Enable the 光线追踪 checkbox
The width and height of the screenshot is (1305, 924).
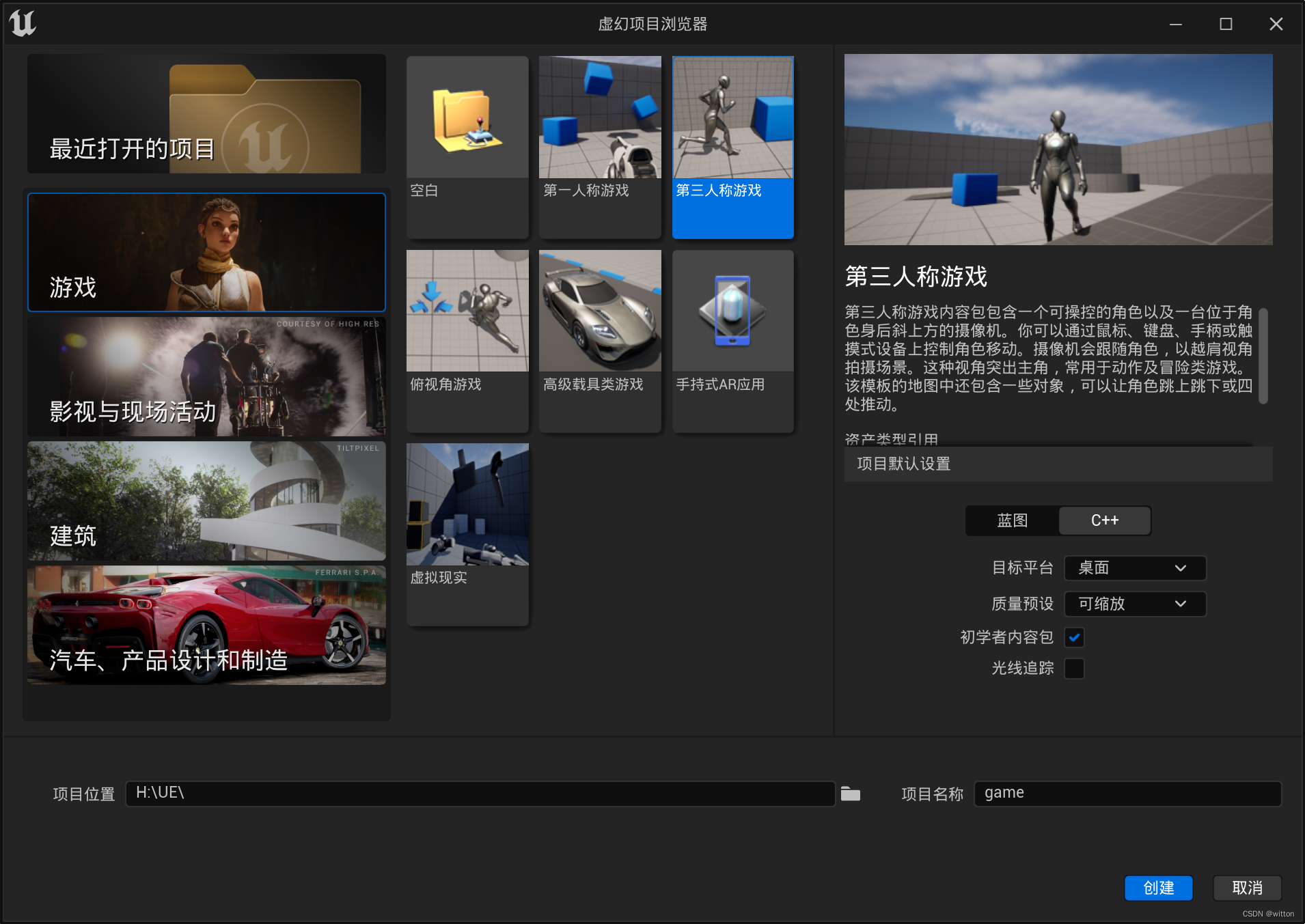point(1075,668)
